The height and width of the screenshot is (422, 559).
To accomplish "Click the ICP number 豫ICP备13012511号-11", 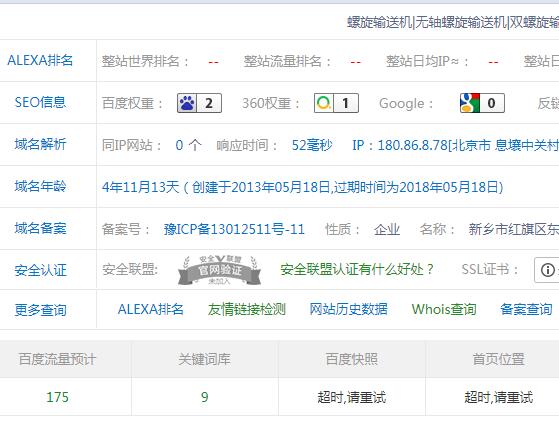I will (x=234, y=229).
